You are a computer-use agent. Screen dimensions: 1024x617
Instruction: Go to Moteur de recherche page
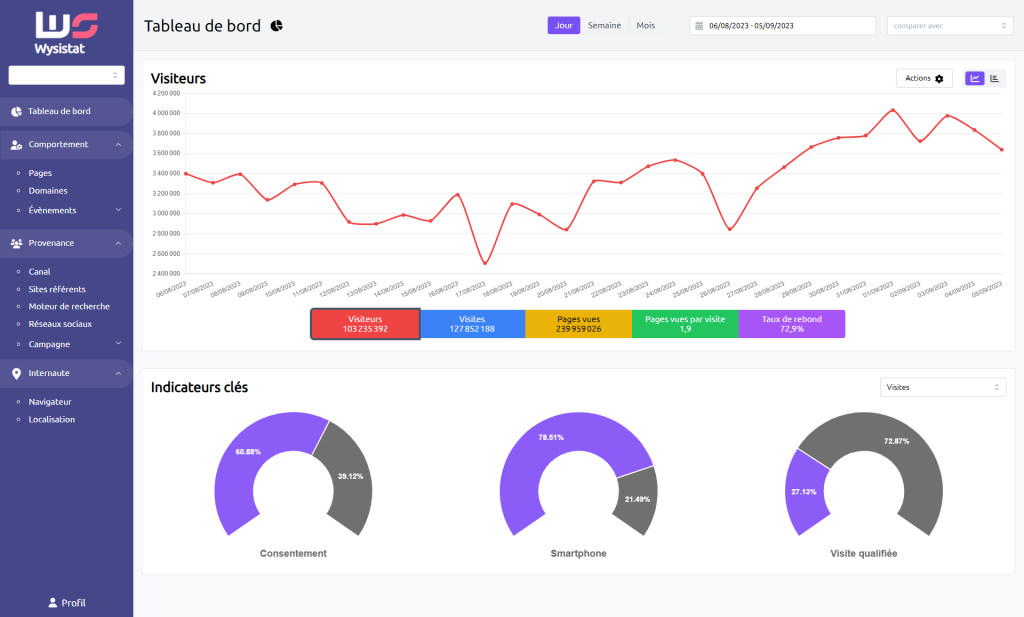click(69, 306)
